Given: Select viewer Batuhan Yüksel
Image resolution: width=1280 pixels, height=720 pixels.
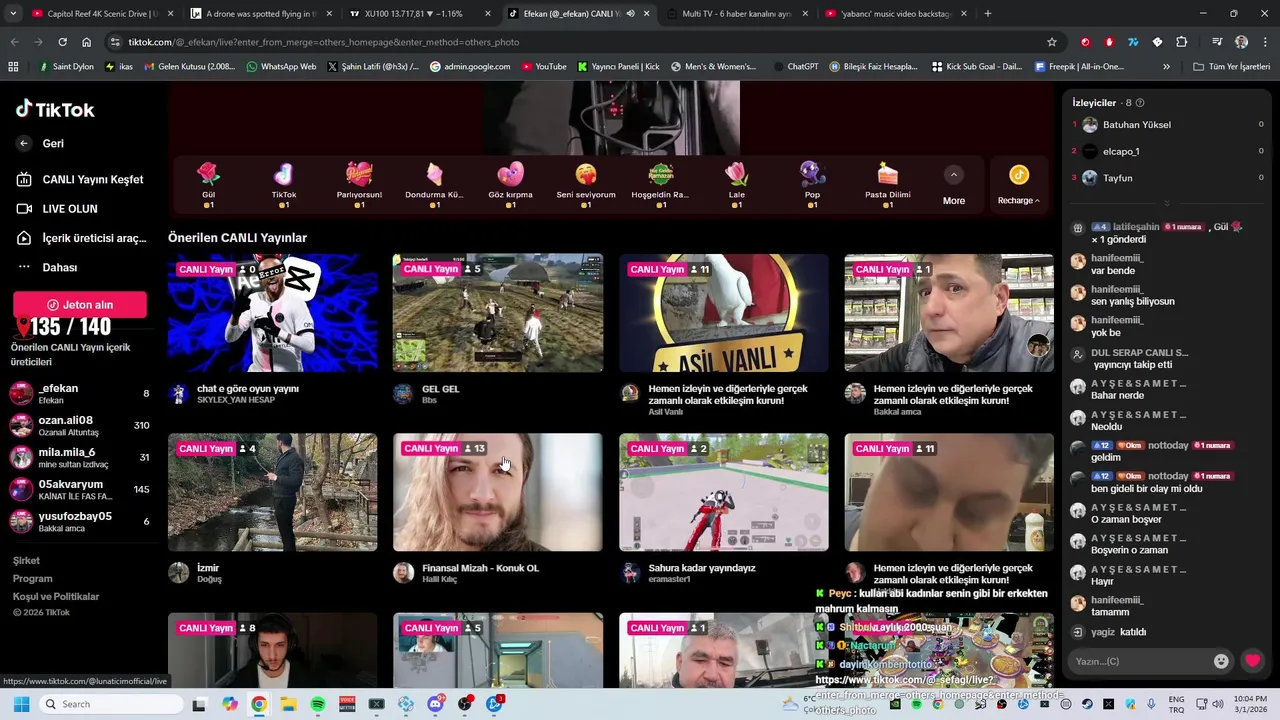Looking at the screenshot, I should (x=1137, y=125).
